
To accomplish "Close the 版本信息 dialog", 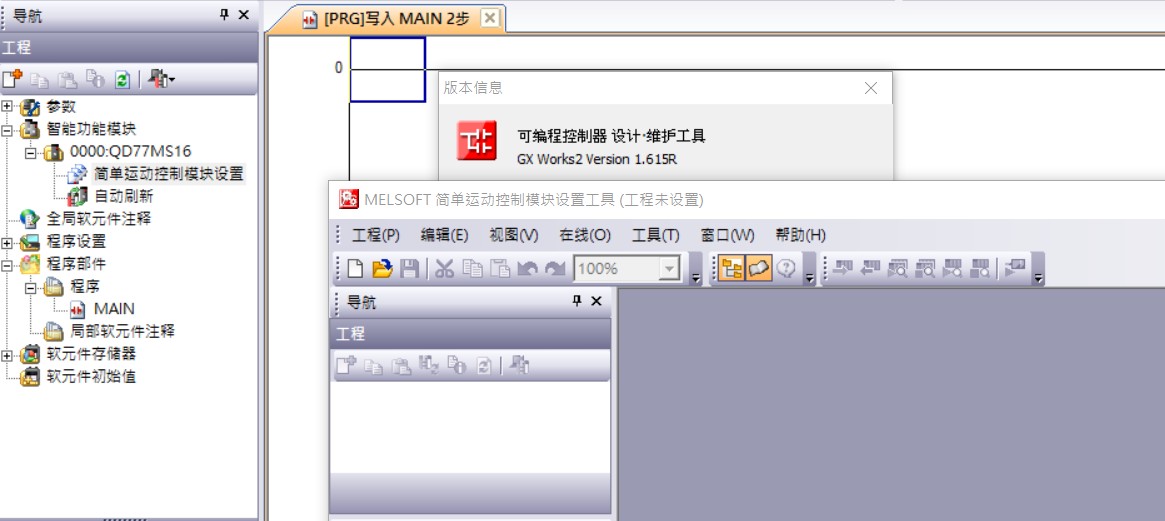I will 871,88.
